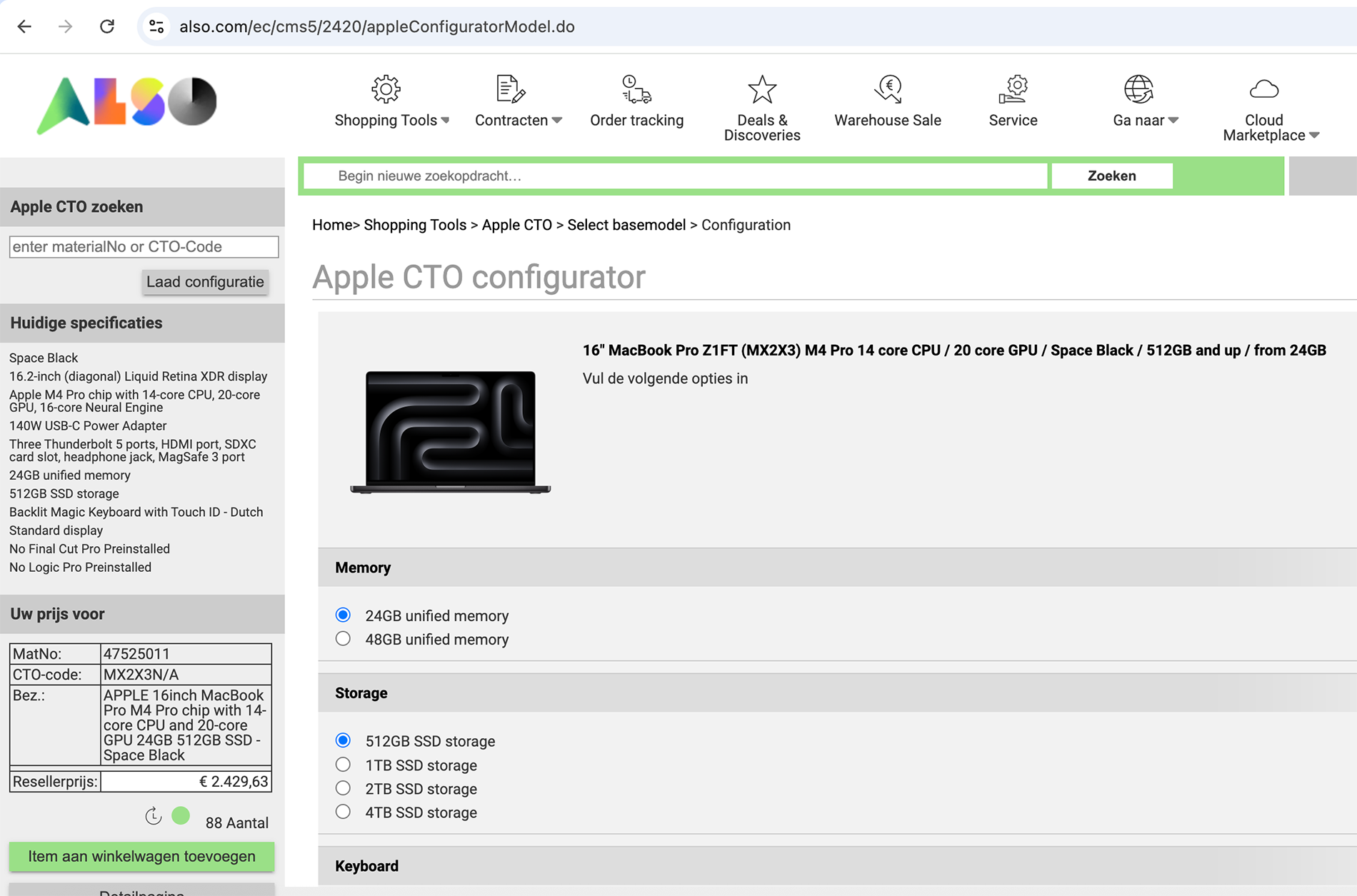Go back with the browser back arrow

[24, 26]
